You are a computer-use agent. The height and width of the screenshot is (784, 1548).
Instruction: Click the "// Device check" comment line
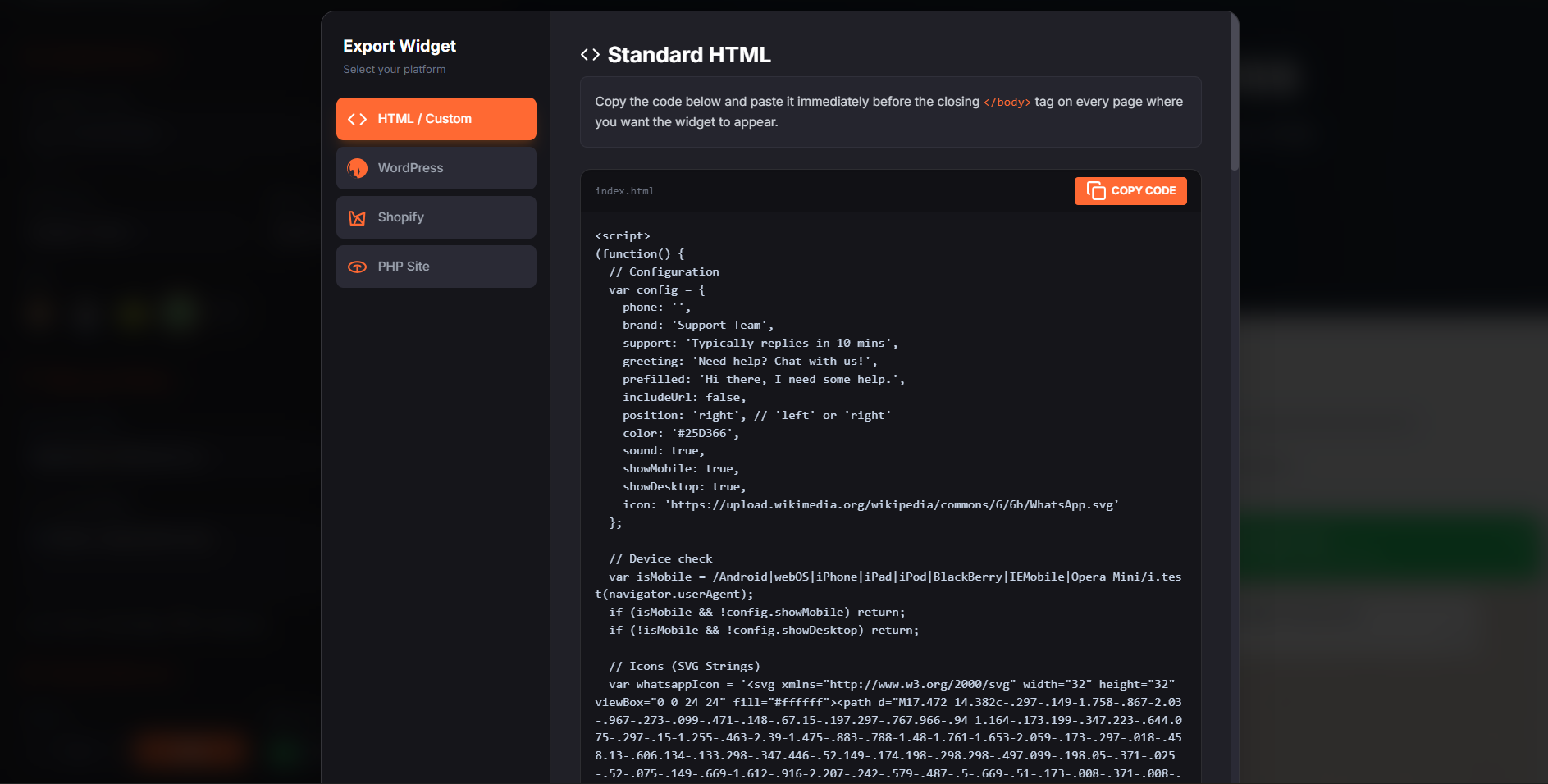660,558
